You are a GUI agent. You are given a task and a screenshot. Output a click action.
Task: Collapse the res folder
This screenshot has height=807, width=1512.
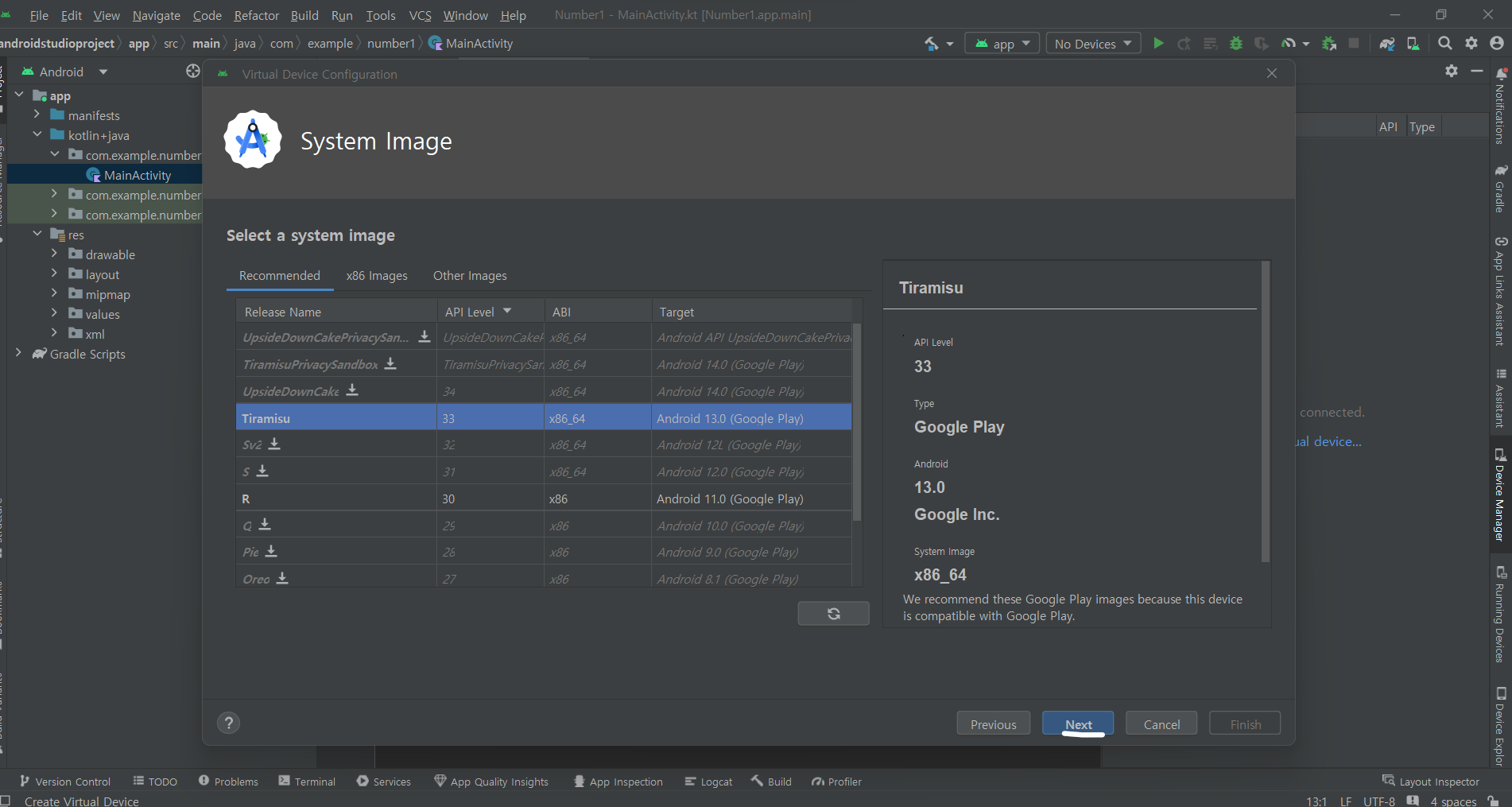37,234
